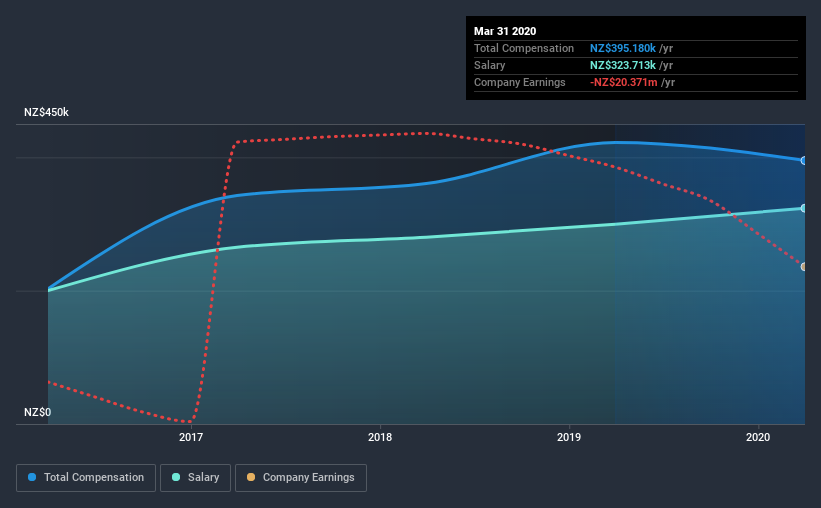Click the Mar 31 2020 tooltip date
Image resolution: width=821 pixels, height=508 pixels.
pyautogui.click(x=505, y=31)
